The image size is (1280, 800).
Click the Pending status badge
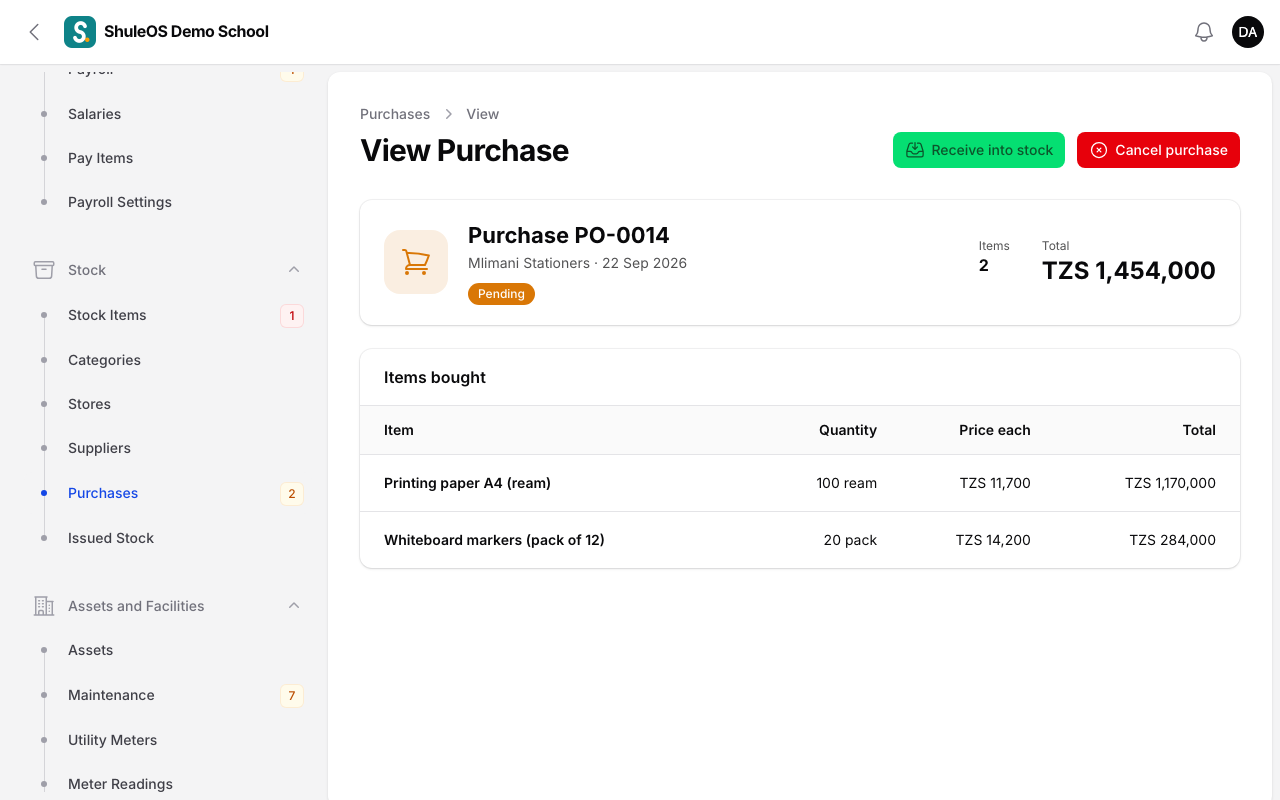pos(501,294)
